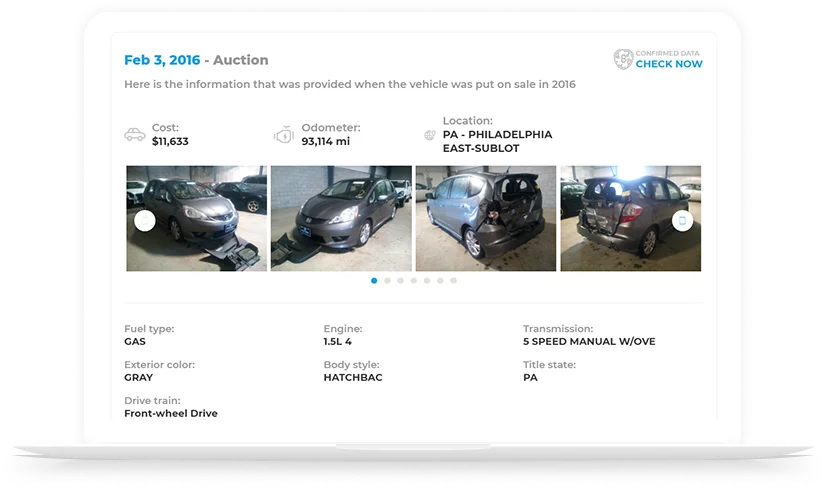
Task: Open fourth photo of rear collision damage
Action: 631,218
